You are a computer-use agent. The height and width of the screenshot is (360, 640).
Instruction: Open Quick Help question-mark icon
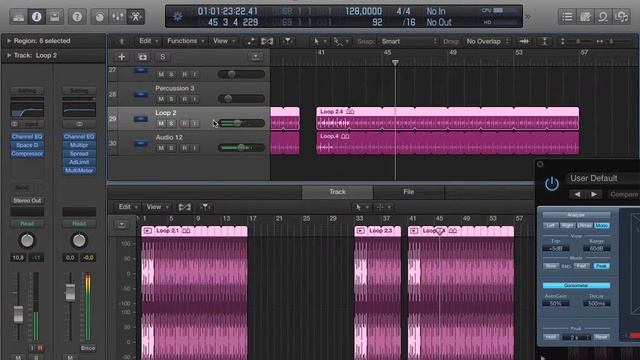[x=77, y=17]
